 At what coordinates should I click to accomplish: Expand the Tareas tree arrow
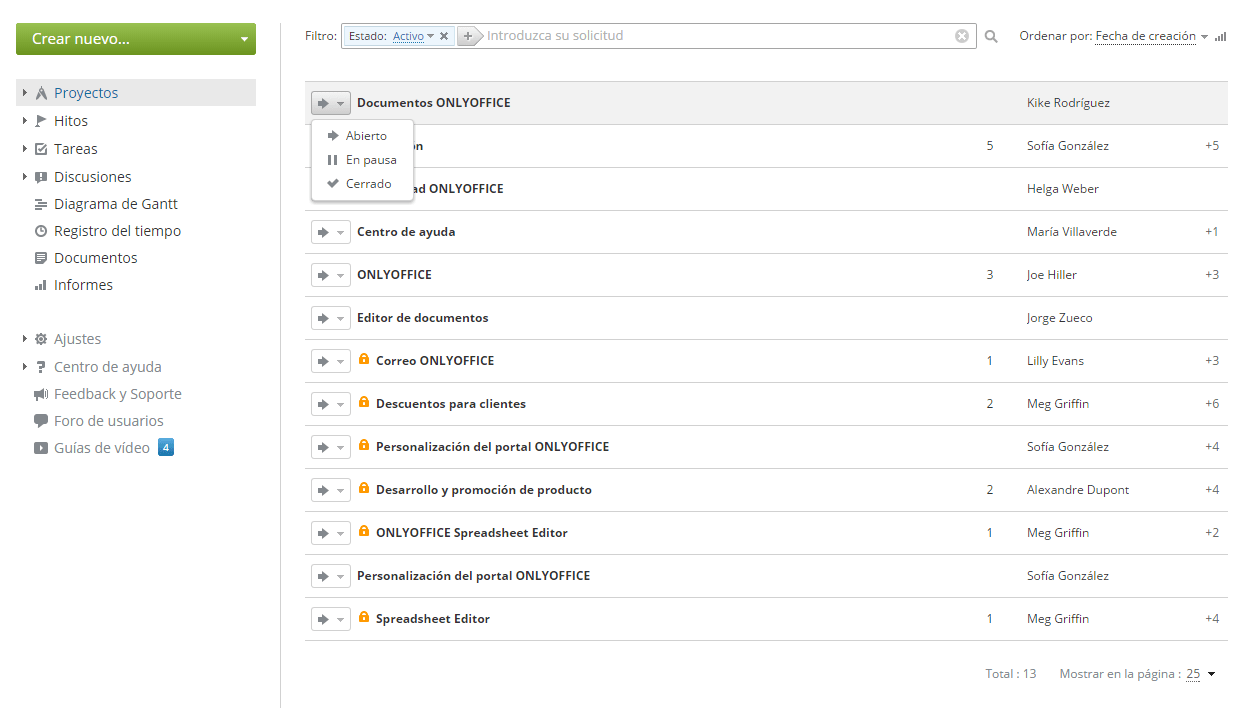pyautogui.click(x=24, y=149)
